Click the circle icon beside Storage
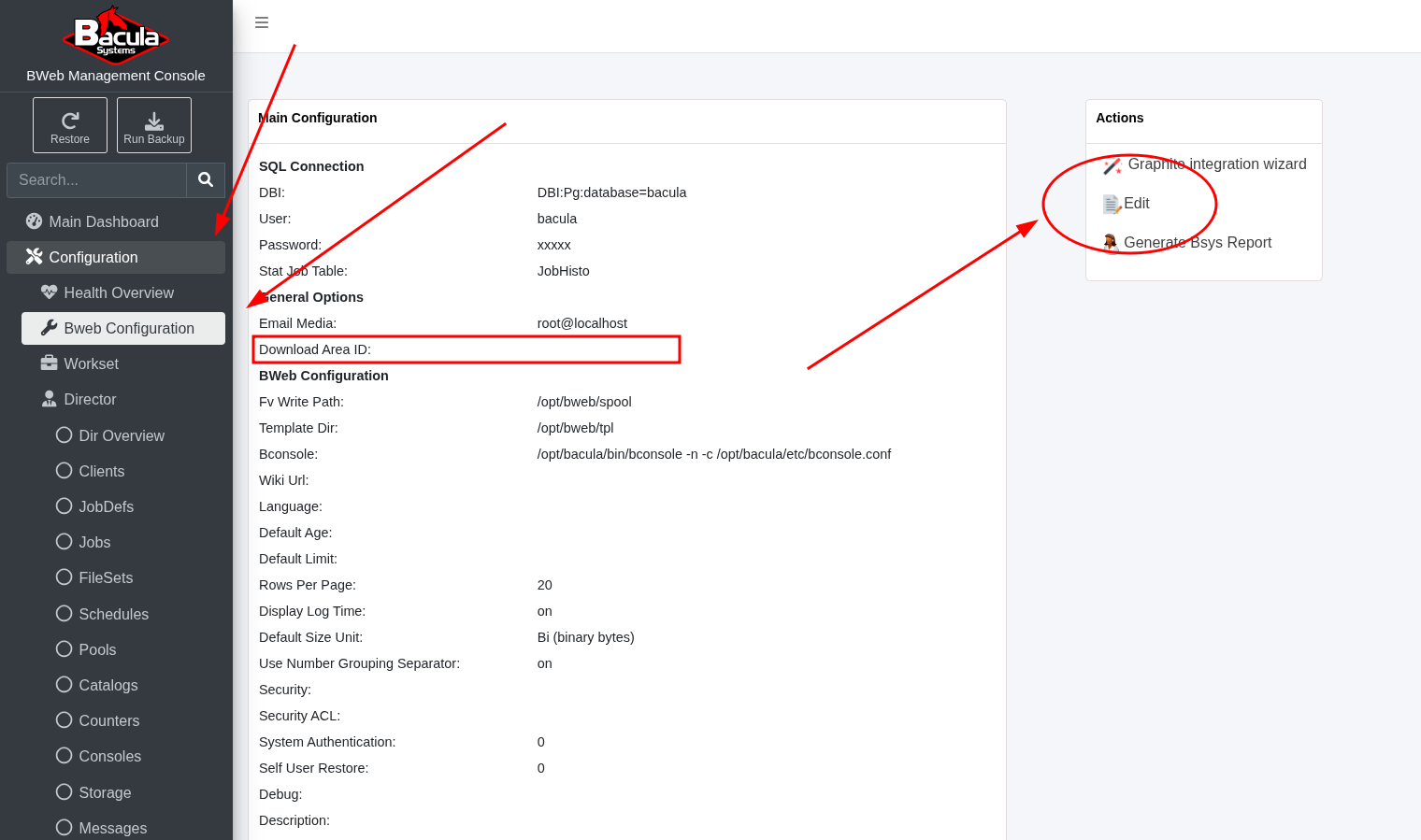The height and width of the screenshot is (840, 1421). [x=64, y=791]
